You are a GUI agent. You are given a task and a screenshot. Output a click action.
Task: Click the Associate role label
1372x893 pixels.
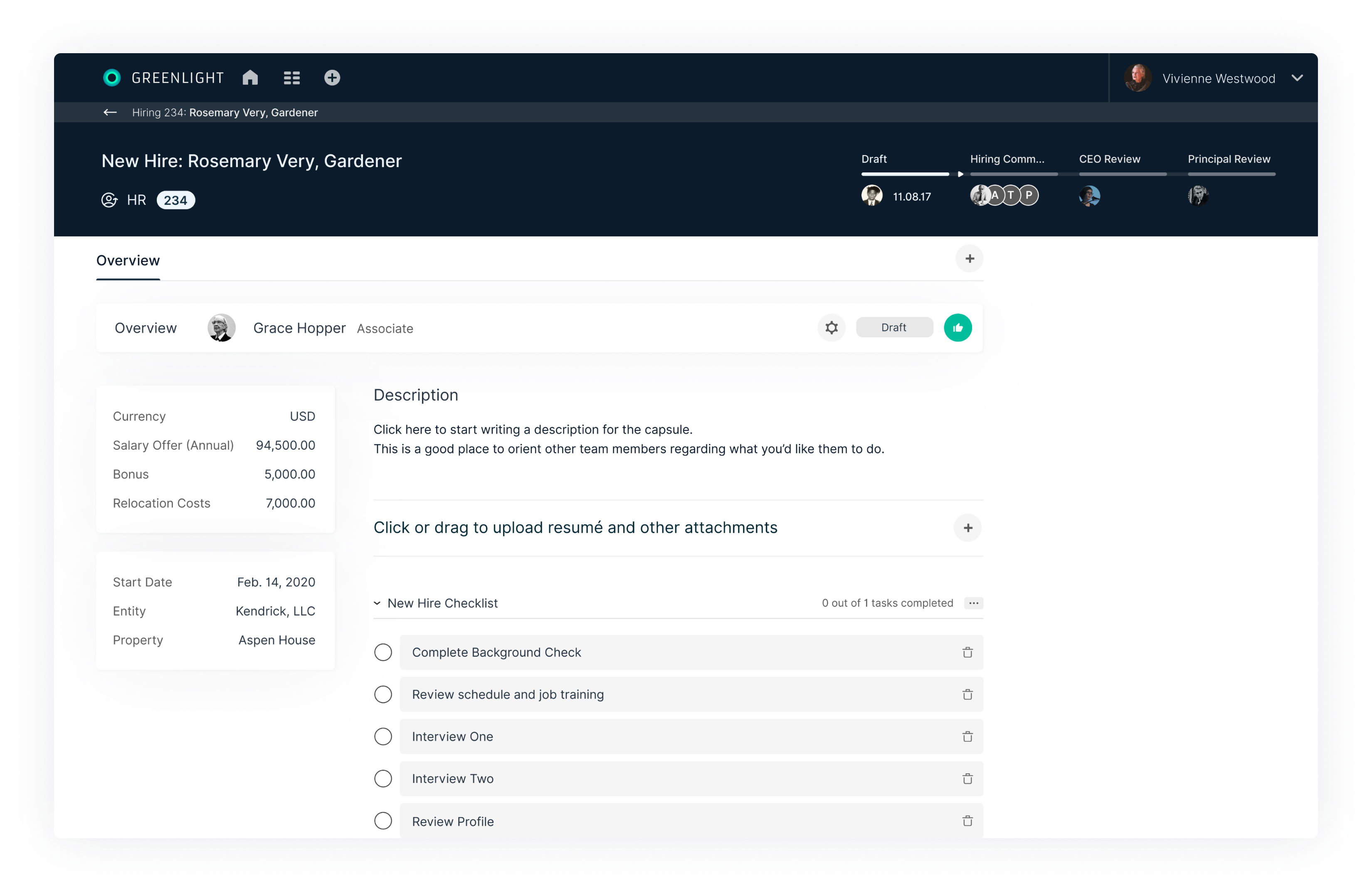point(385,329)
